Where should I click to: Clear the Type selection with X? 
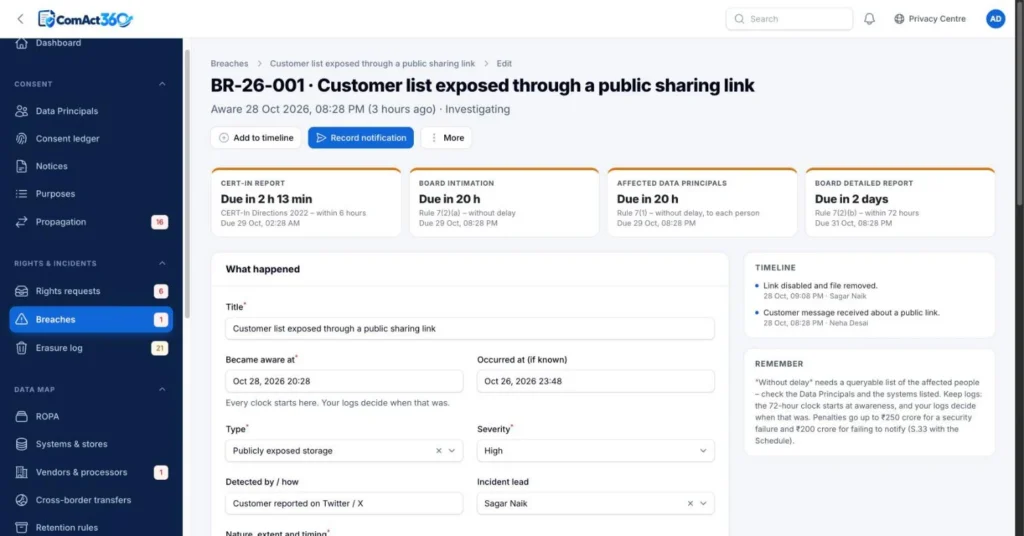point(439,451)
